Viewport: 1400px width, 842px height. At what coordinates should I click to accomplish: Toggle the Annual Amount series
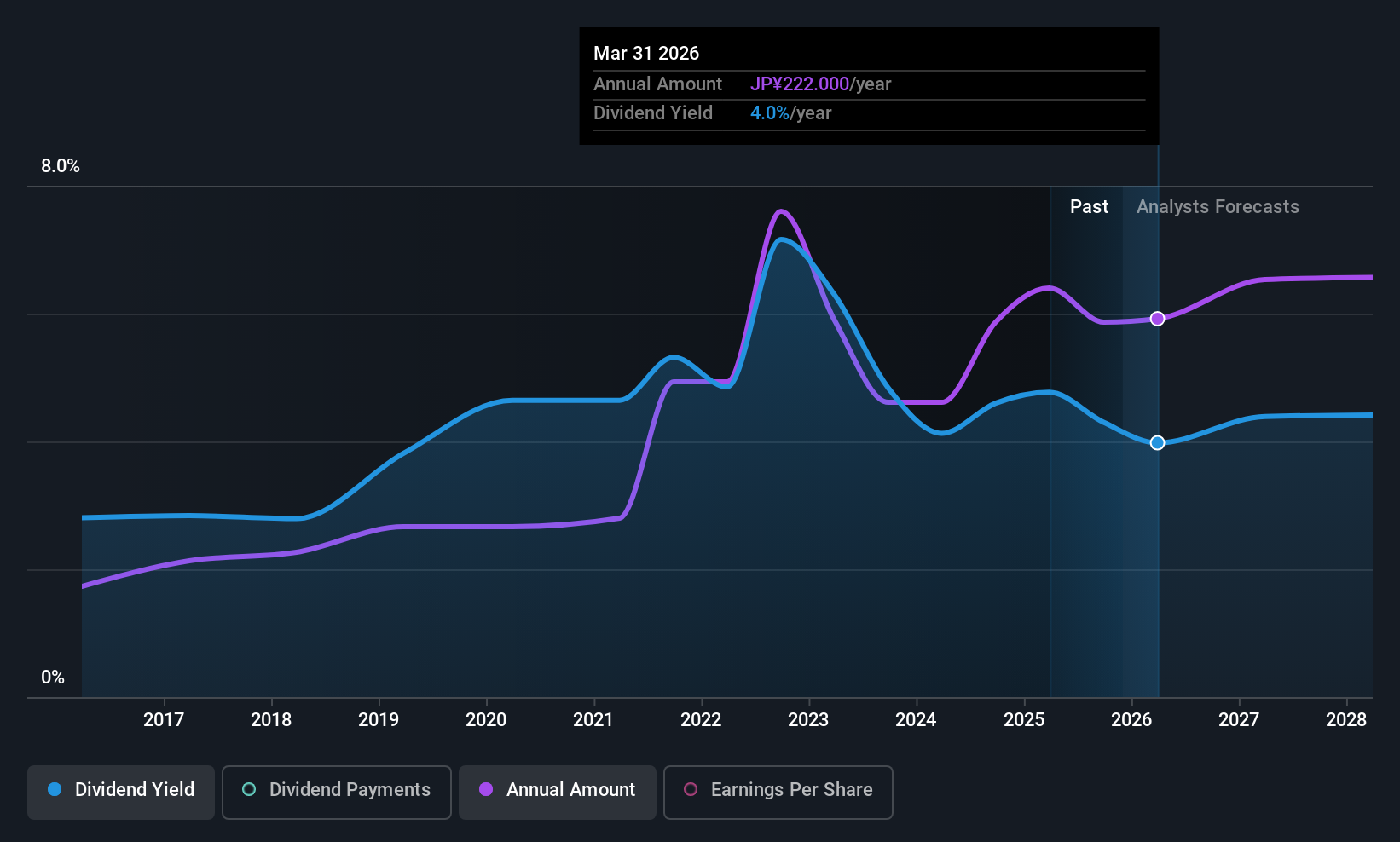(x=558, y=791)
